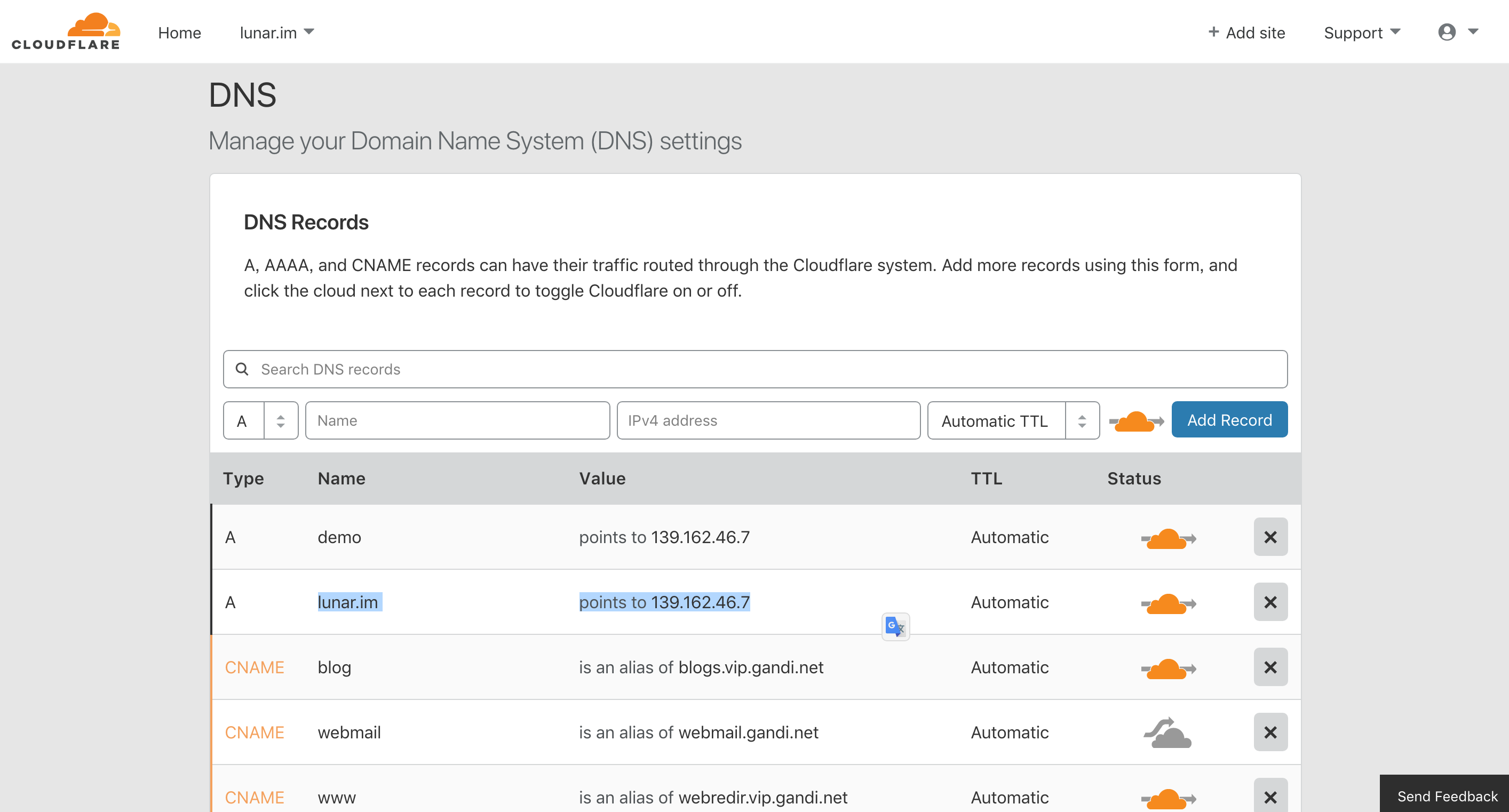Click the www record name
This screenshot has height=812, width=1509.
pos(337,798)
